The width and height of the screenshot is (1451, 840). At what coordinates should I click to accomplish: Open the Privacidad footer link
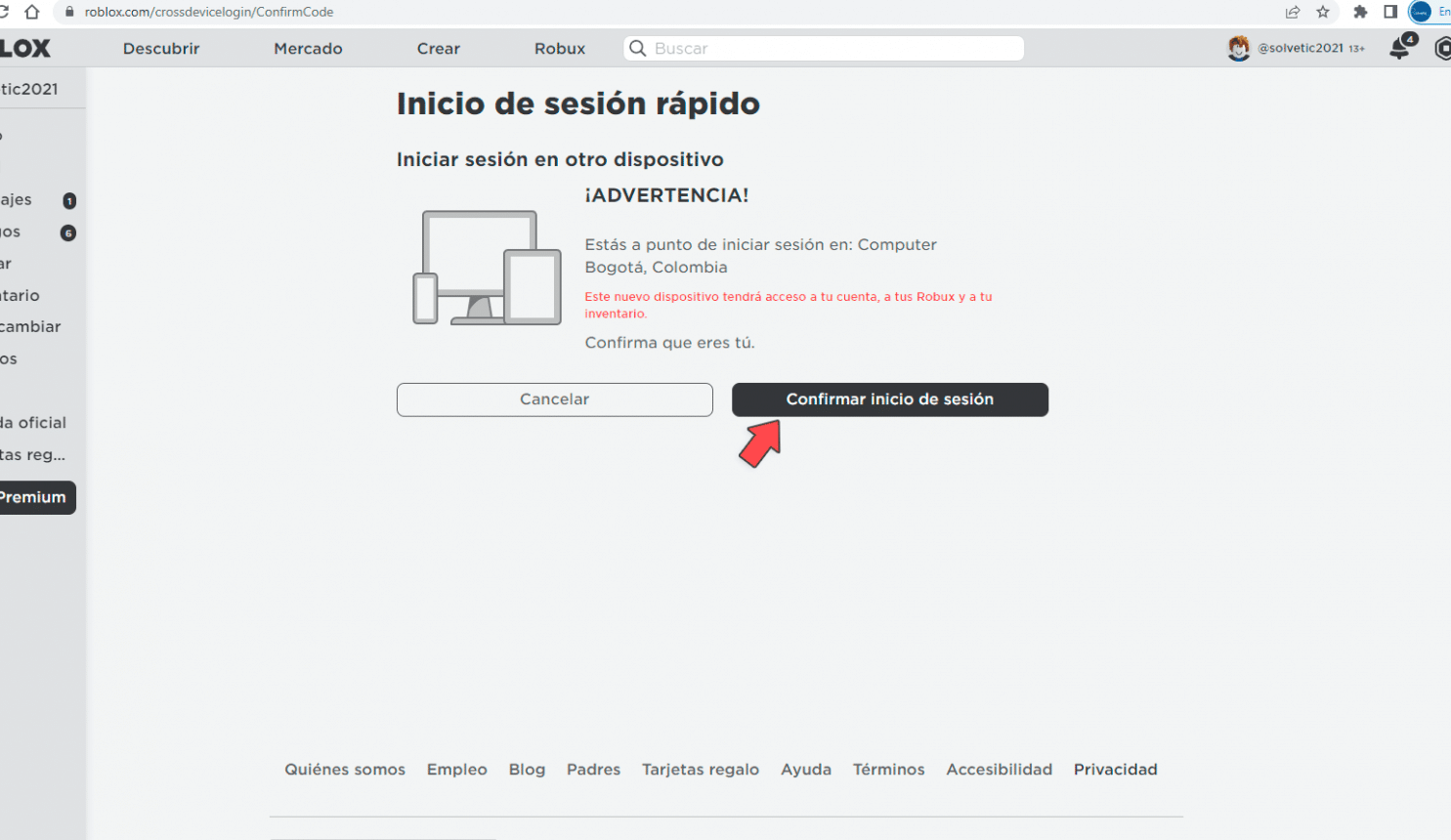(x=1116, y=770)
